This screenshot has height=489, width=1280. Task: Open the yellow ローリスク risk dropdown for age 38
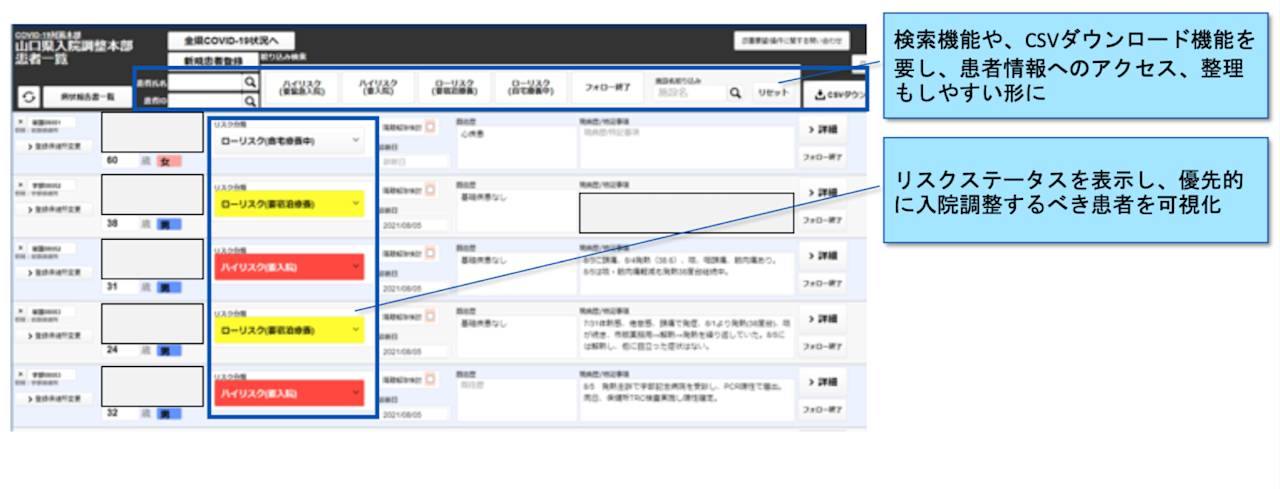[x=291, y=204]
